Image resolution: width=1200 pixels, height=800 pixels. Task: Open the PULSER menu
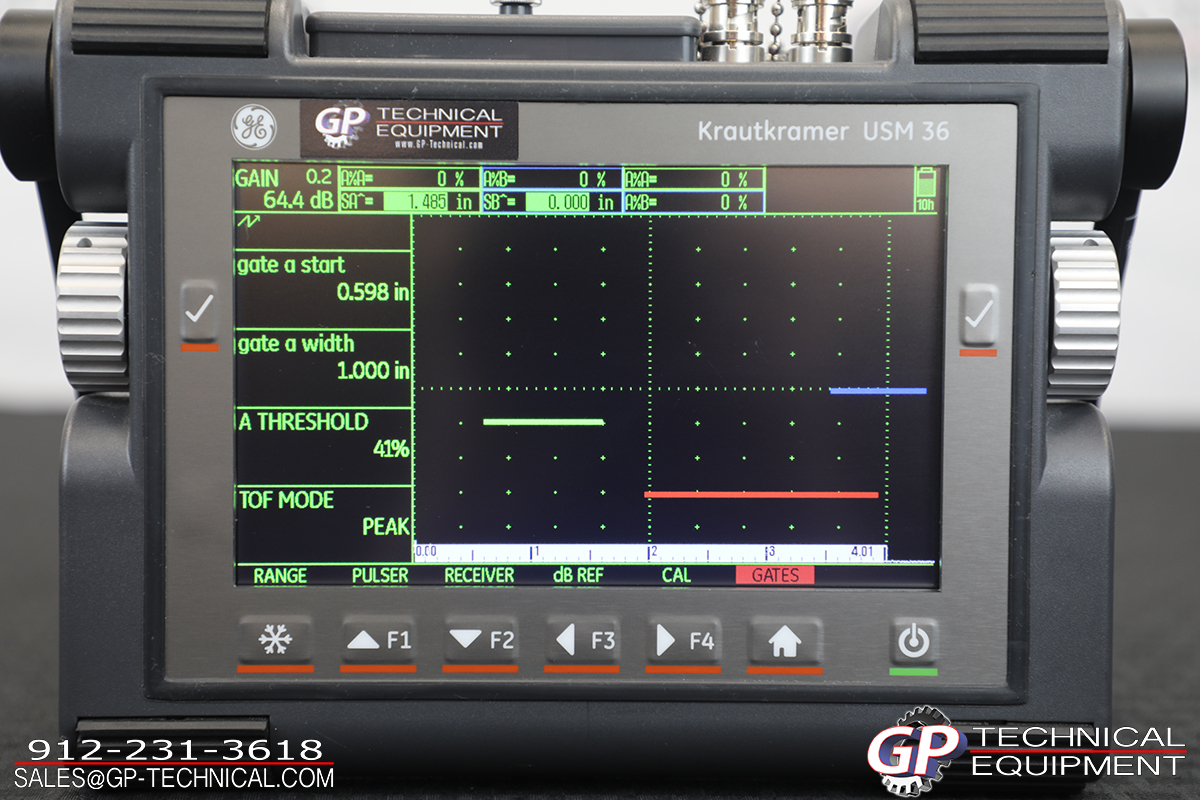(x=380, y=576)
